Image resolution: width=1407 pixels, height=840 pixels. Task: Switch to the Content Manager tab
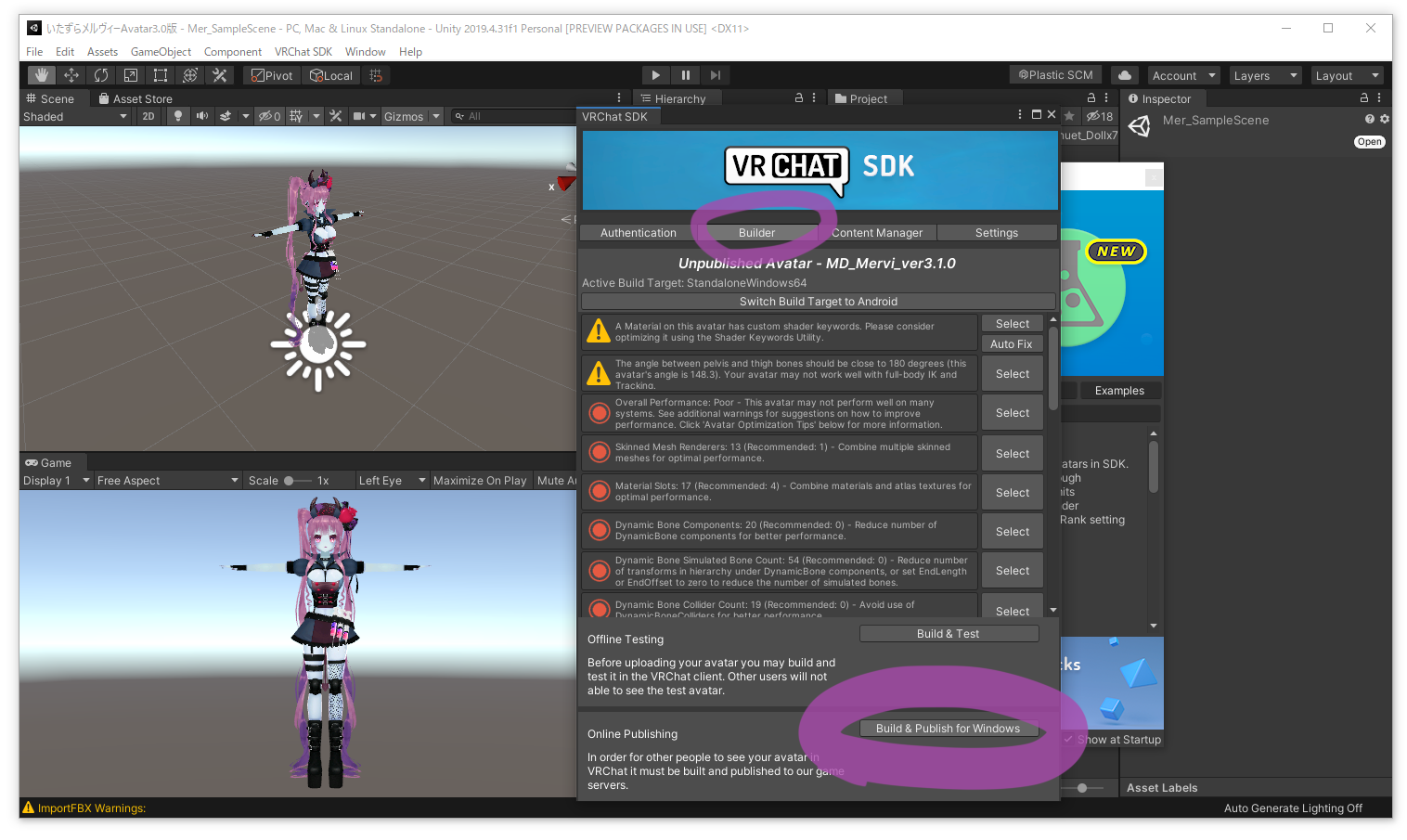[x=877, y=233]
